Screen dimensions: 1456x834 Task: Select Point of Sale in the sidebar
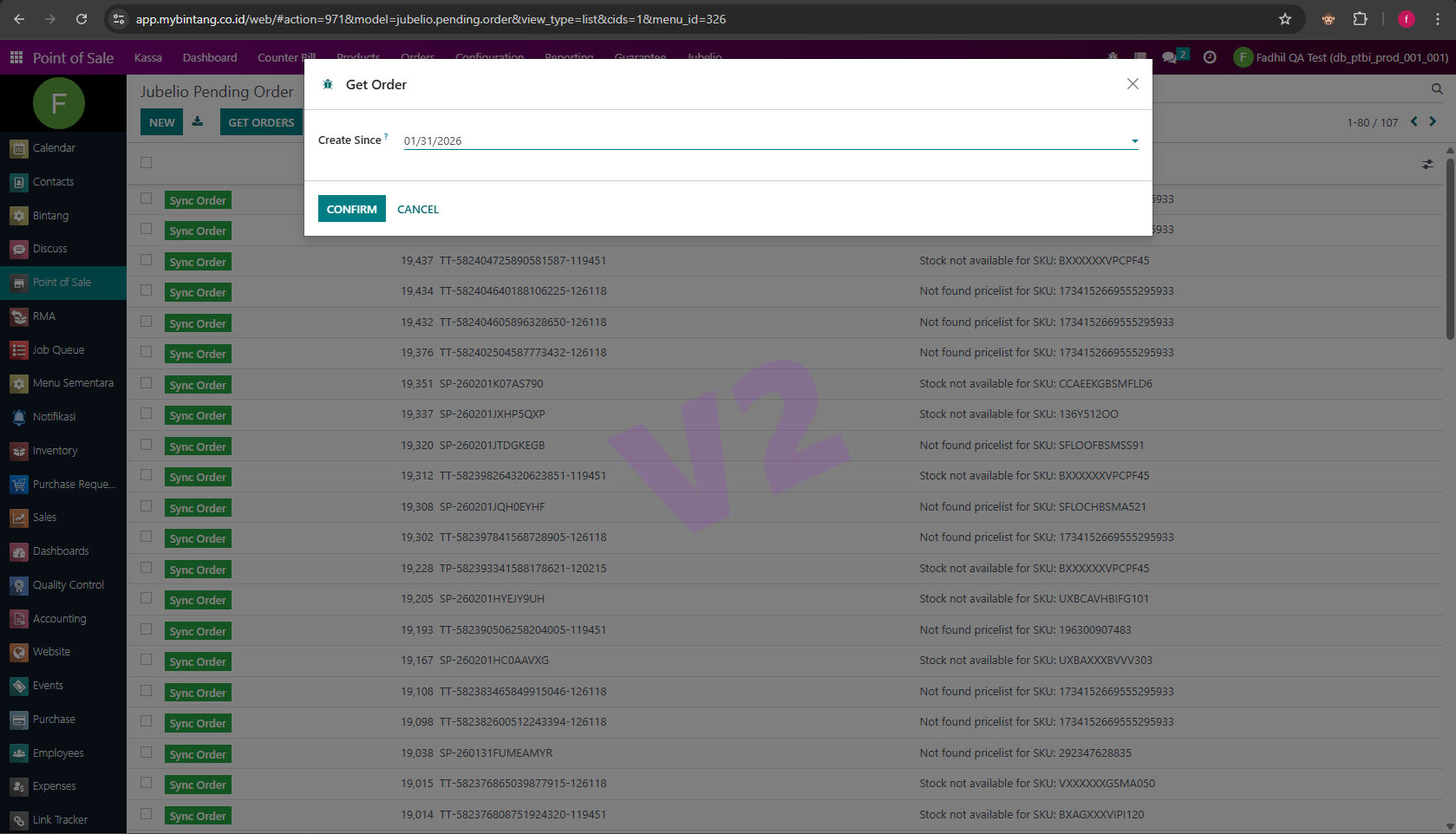(x=63, y=283)
